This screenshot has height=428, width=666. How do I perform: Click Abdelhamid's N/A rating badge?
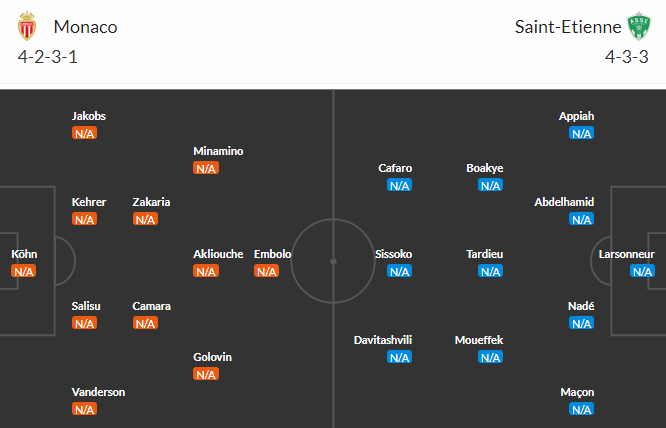pos(581,219)
